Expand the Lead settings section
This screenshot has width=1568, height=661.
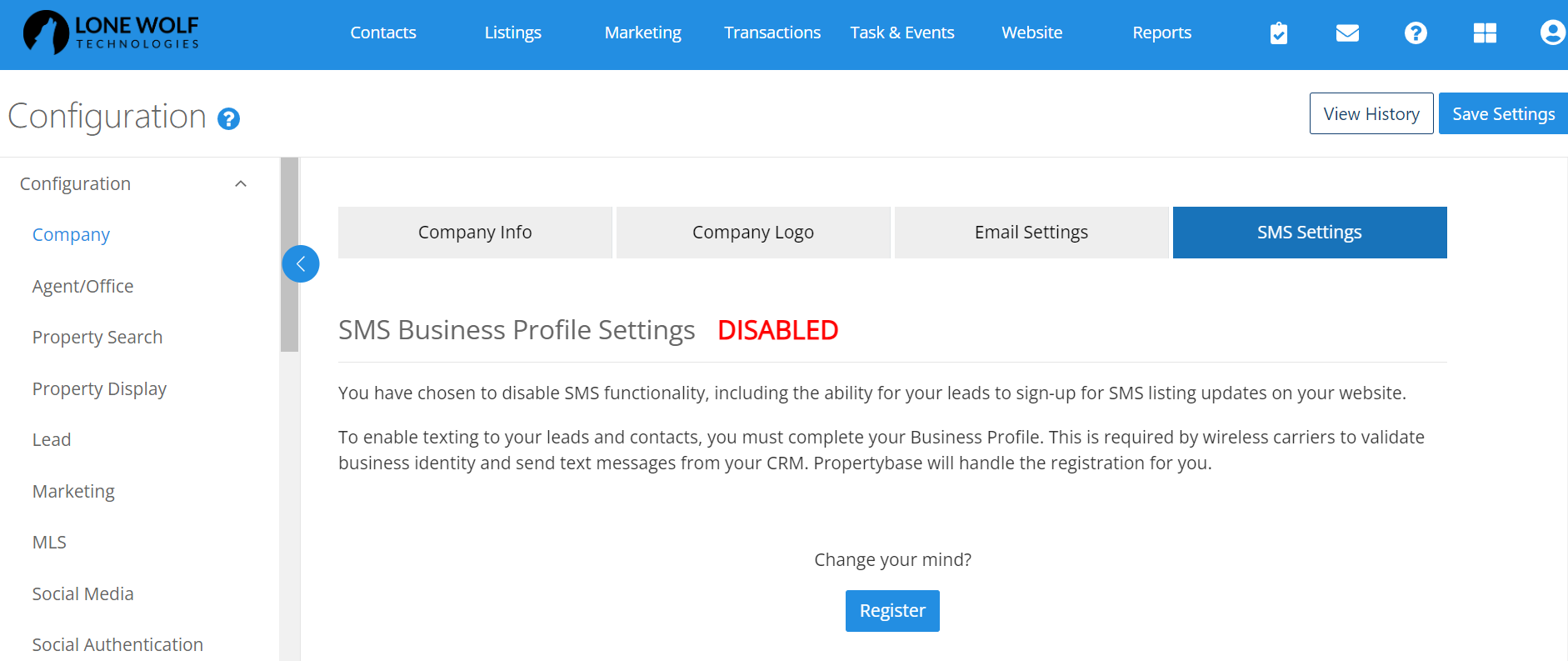click(52, 439)
